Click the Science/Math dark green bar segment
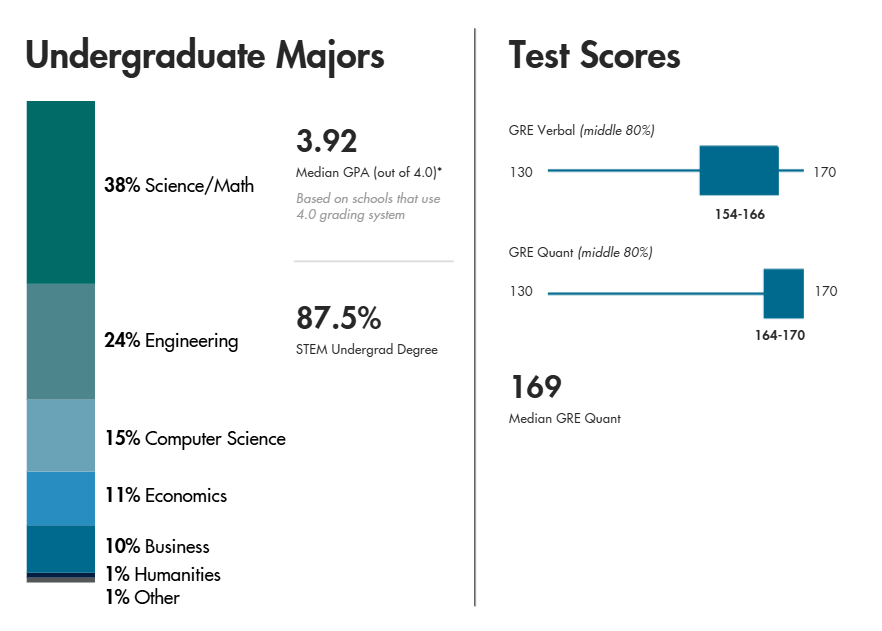882x631 pixels. (x=61, y=192)
